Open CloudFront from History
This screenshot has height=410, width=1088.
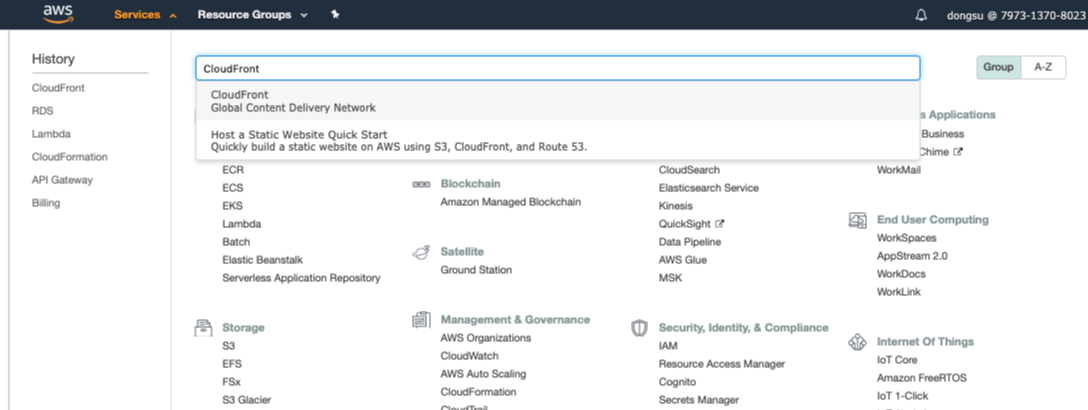click(x=58, y=88)
